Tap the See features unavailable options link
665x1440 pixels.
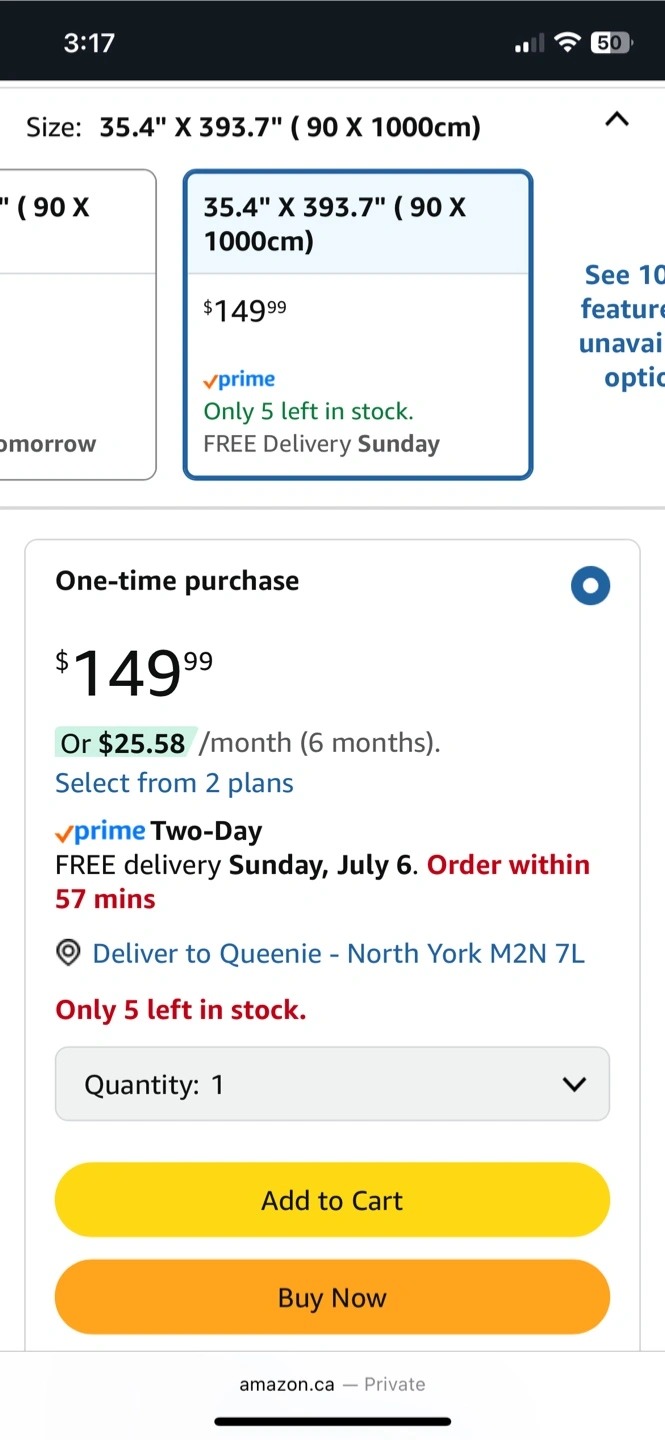point(623,325)
